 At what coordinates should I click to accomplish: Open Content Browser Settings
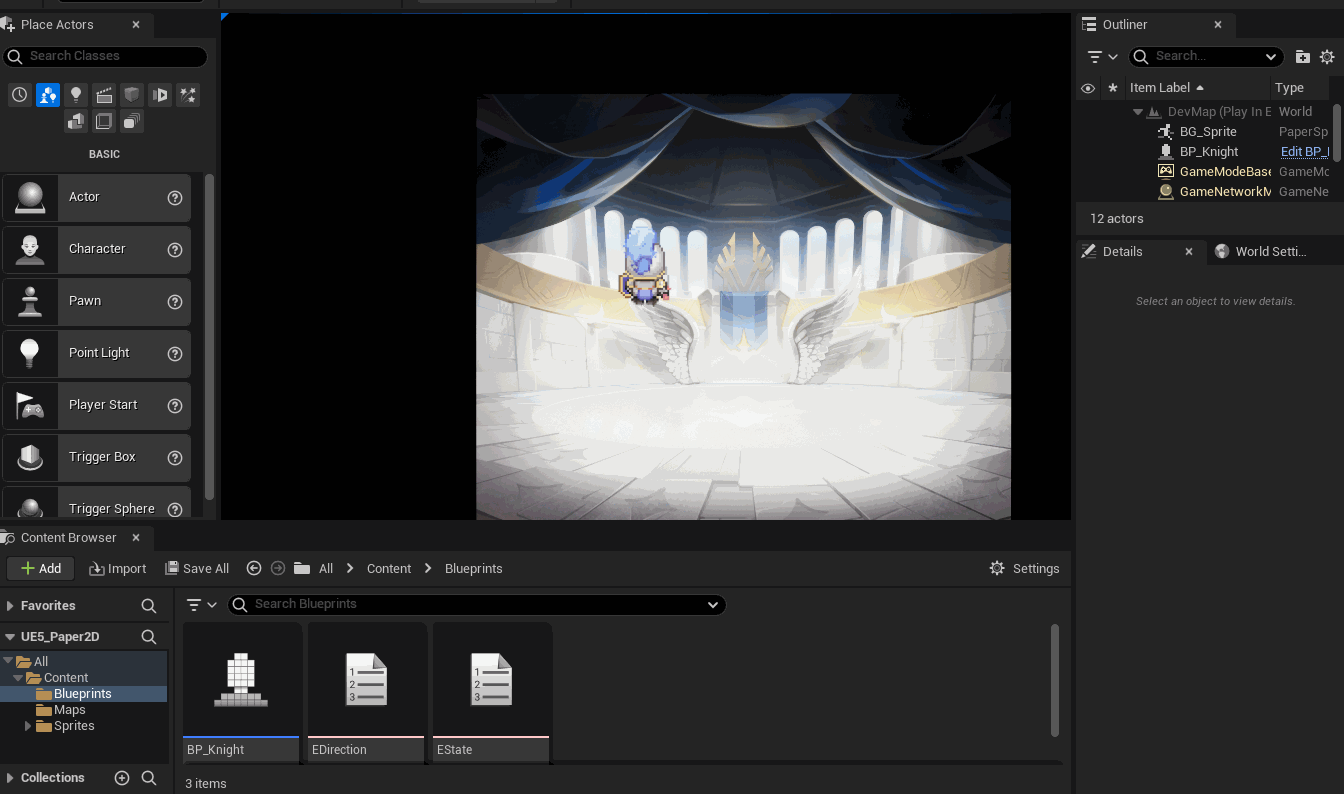pos(1024,568)
